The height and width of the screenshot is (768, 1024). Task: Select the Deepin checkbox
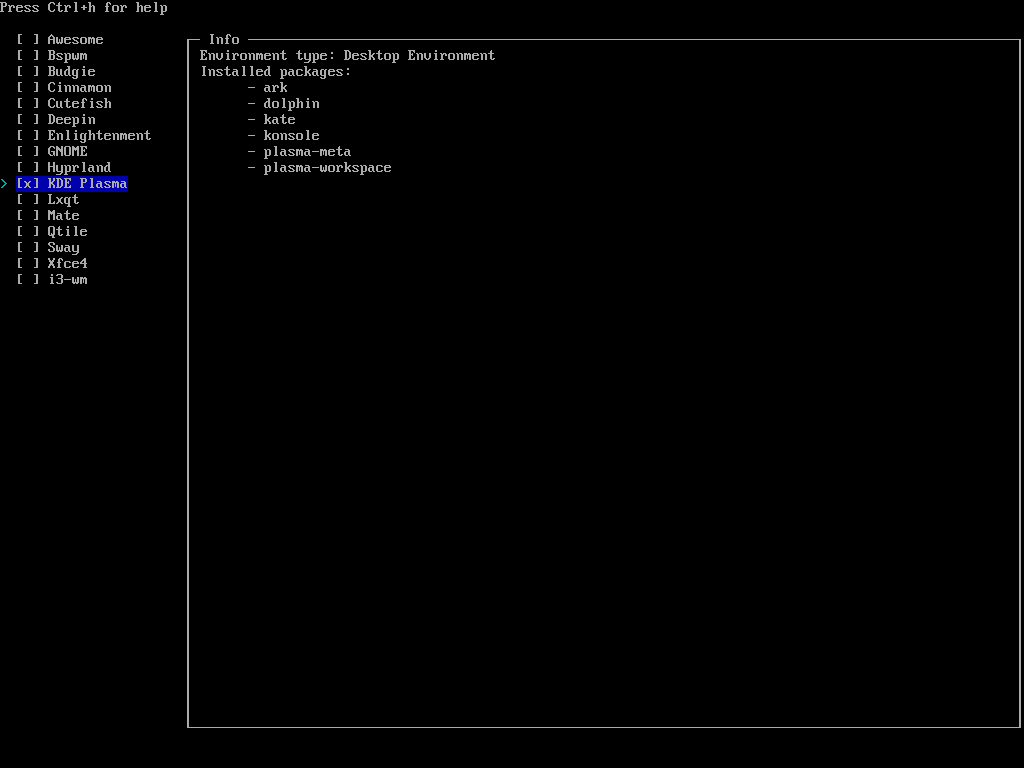[x=27, y=120]
